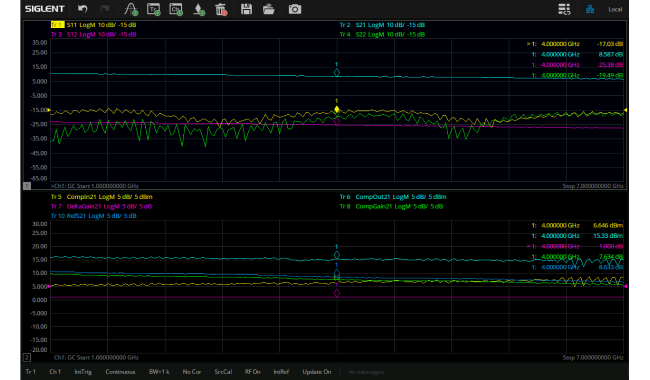Click the blue network connection icon
This screenshot has width=650, height=380.
click(x=590, y=9)
